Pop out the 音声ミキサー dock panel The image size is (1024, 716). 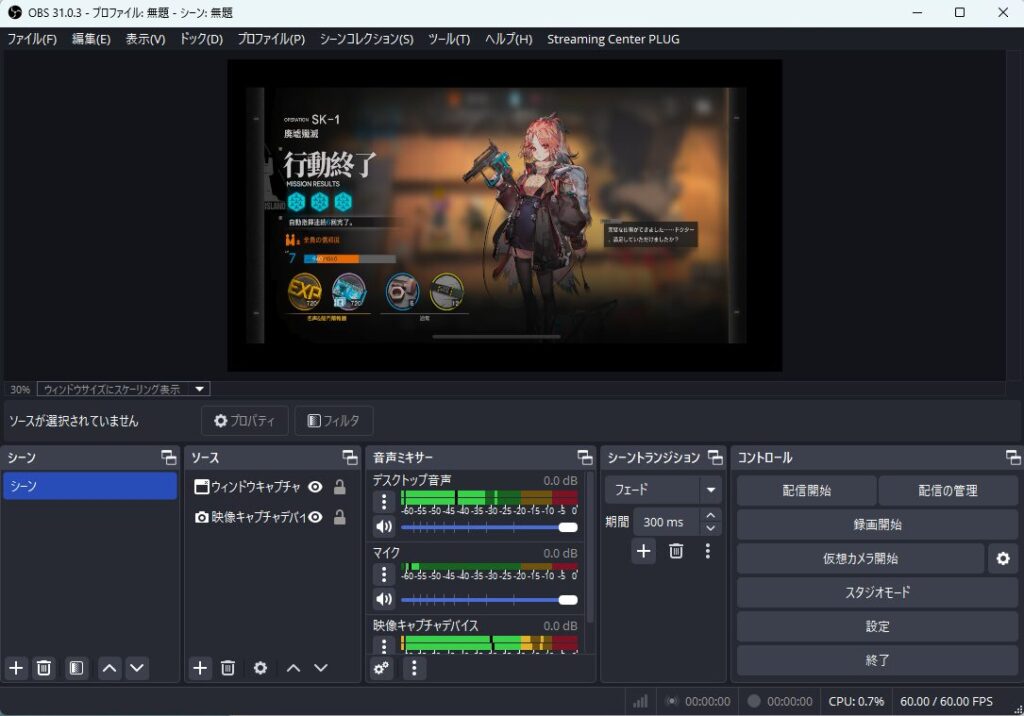[x=585, y=457]
